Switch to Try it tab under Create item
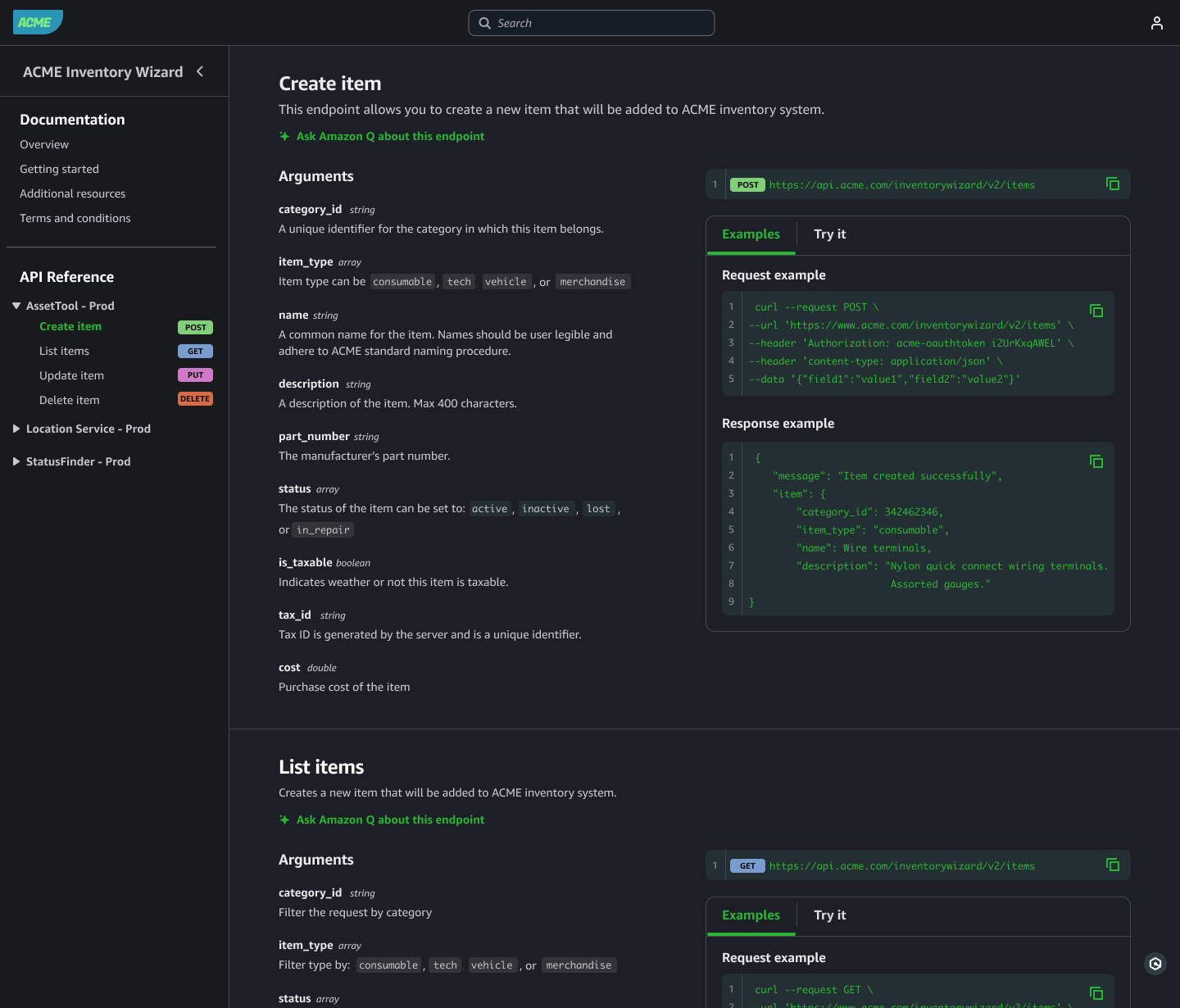This screenshot has height=1008, width=1180. pos(830,234)
